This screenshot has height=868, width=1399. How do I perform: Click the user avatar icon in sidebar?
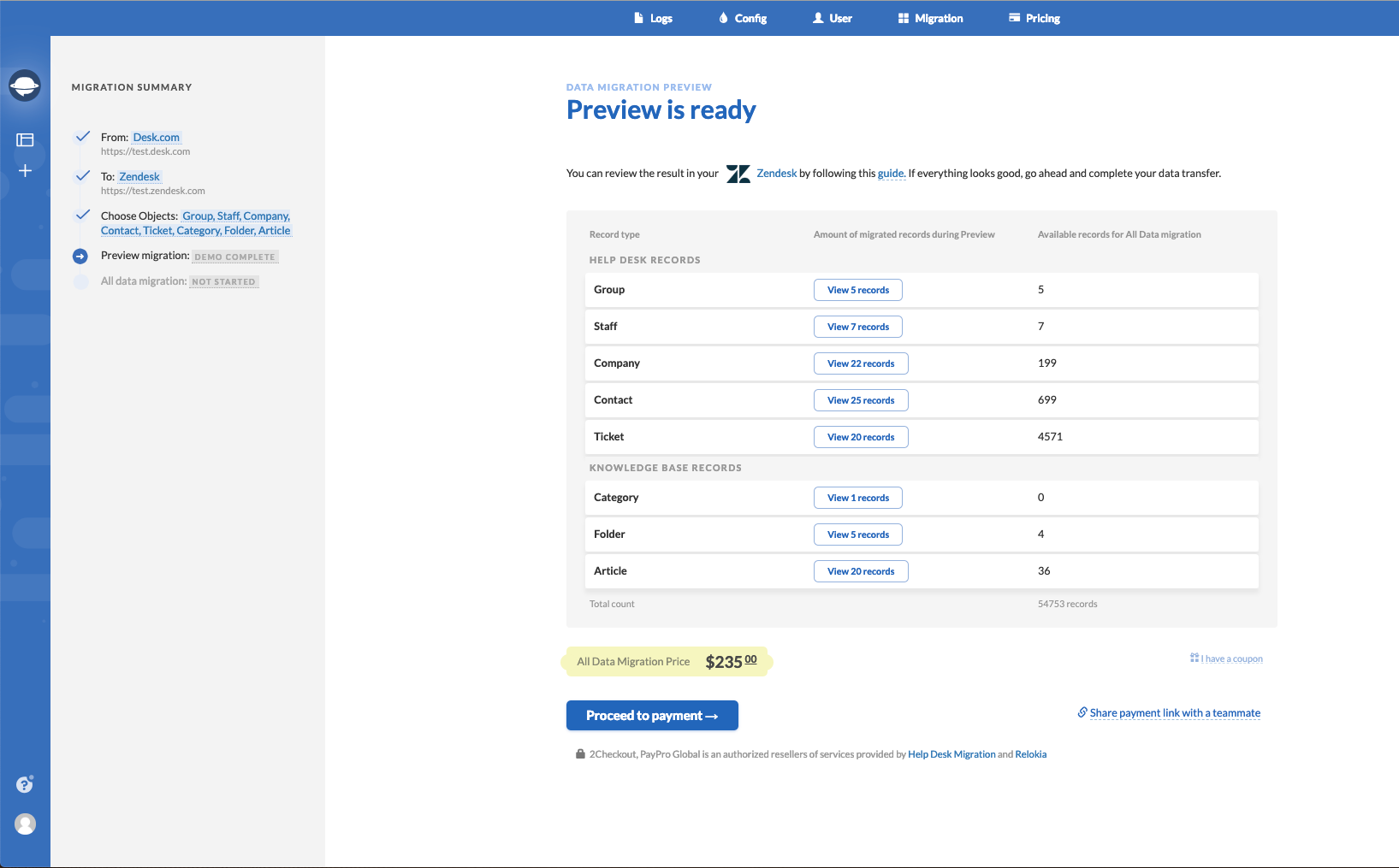(25, 824)
